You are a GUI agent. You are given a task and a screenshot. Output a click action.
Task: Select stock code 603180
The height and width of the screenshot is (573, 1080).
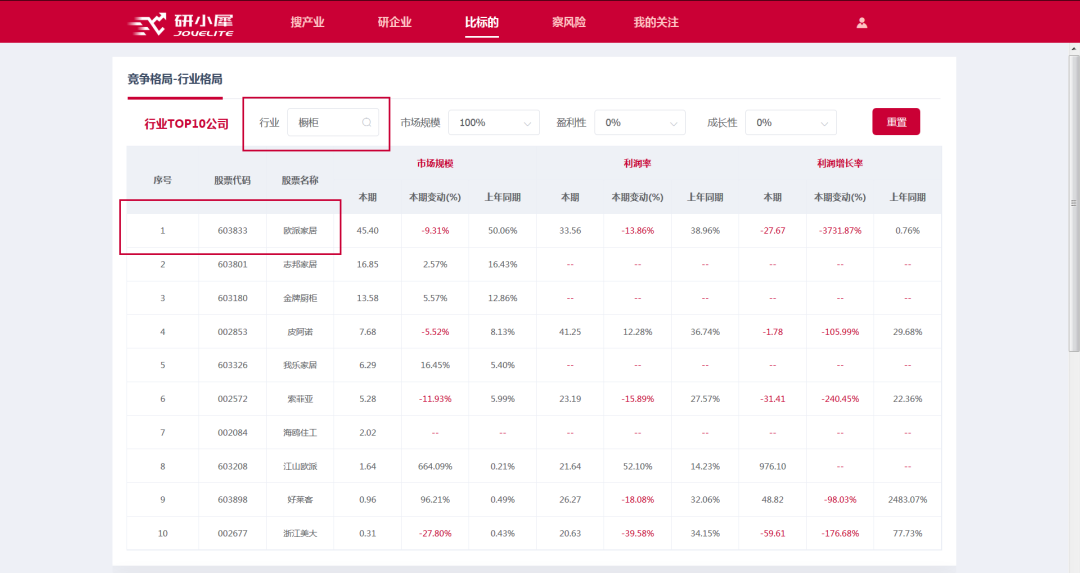232,298
